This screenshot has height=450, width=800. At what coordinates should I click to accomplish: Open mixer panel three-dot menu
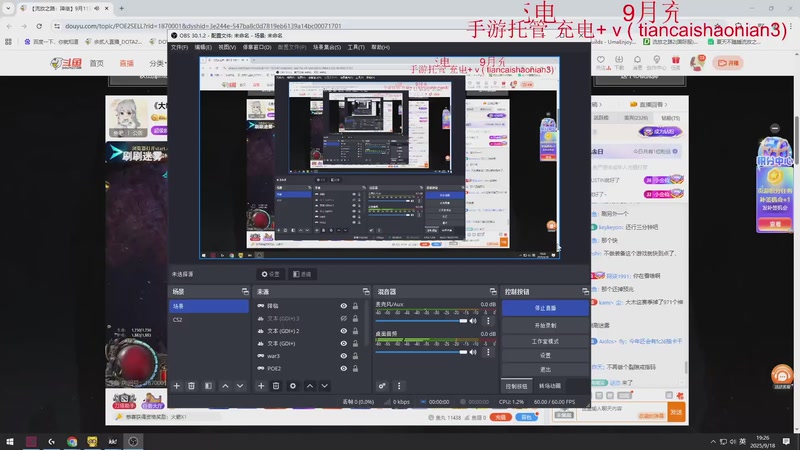click(399, 386)
